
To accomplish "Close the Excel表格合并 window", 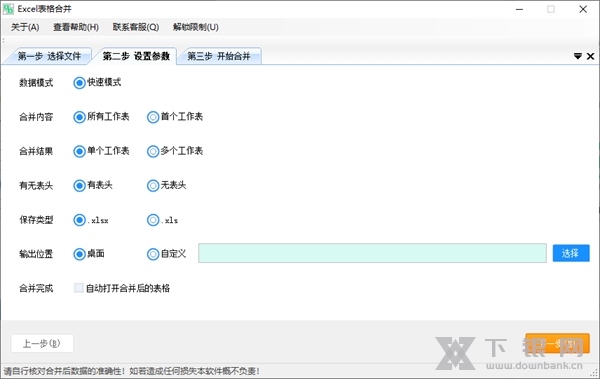I will [583, 9].
